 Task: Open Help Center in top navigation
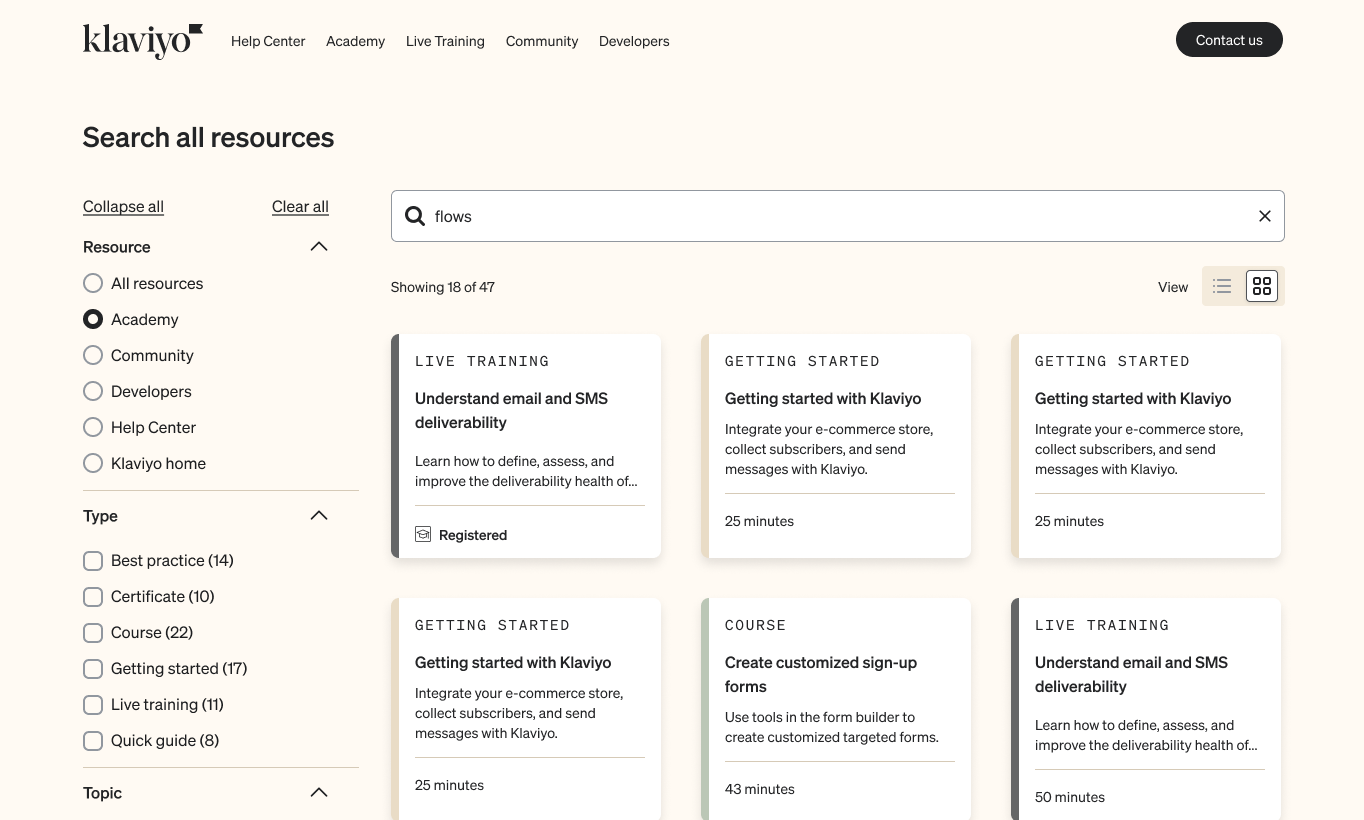point(268,41)
